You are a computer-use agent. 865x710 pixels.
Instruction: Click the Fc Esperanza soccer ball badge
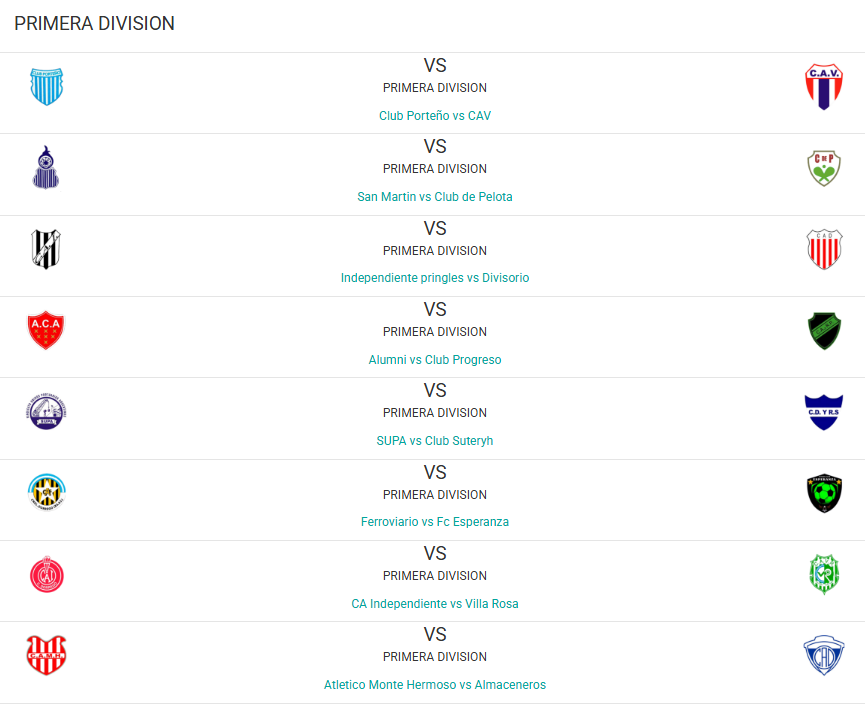pyautogui.click(x=824, y=493)
